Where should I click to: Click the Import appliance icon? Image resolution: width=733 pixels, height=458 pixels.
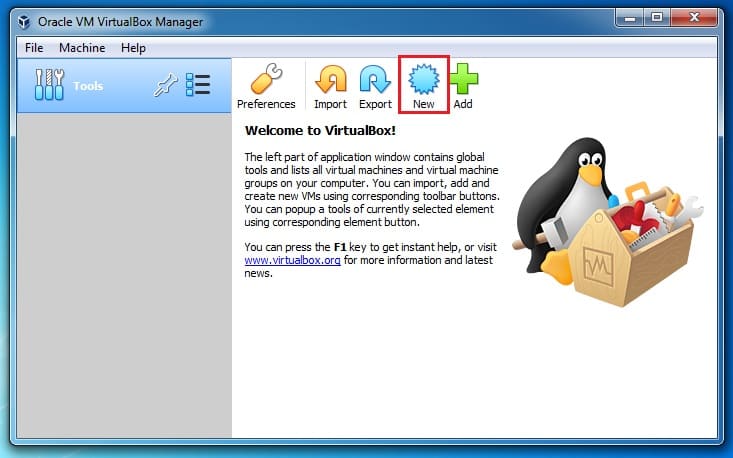tap(331, 86)
